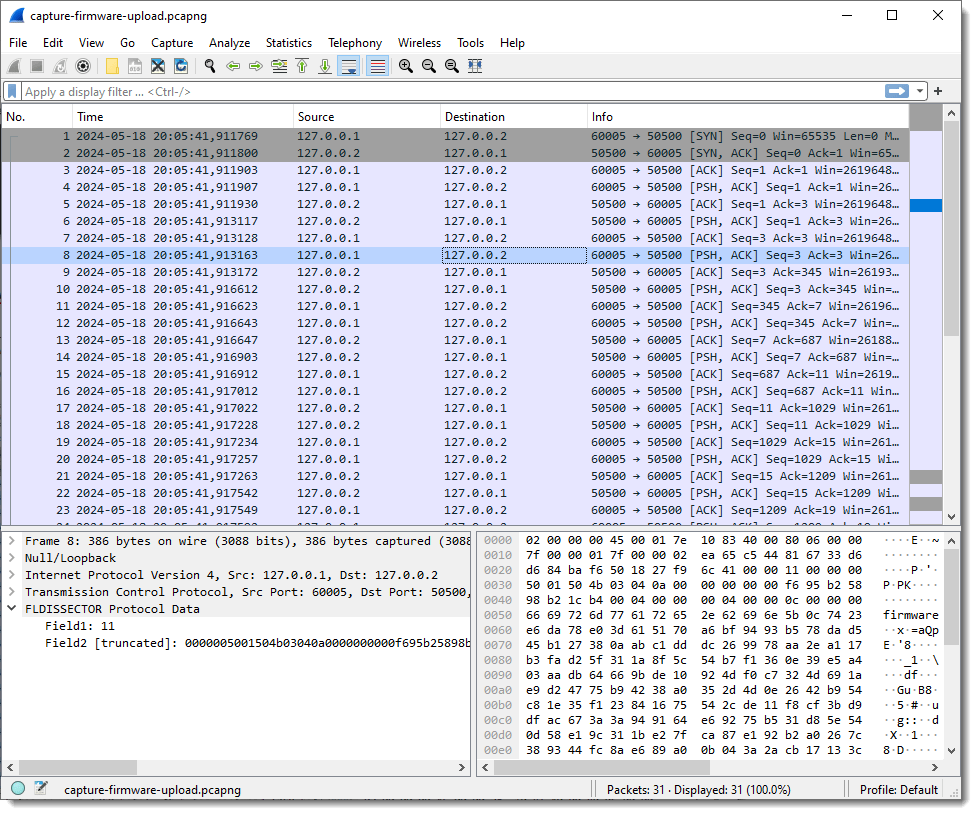This screenshot has height=815, width=977.
Task: Click the open capture file folder icon
Action: [x=112, y=66]
